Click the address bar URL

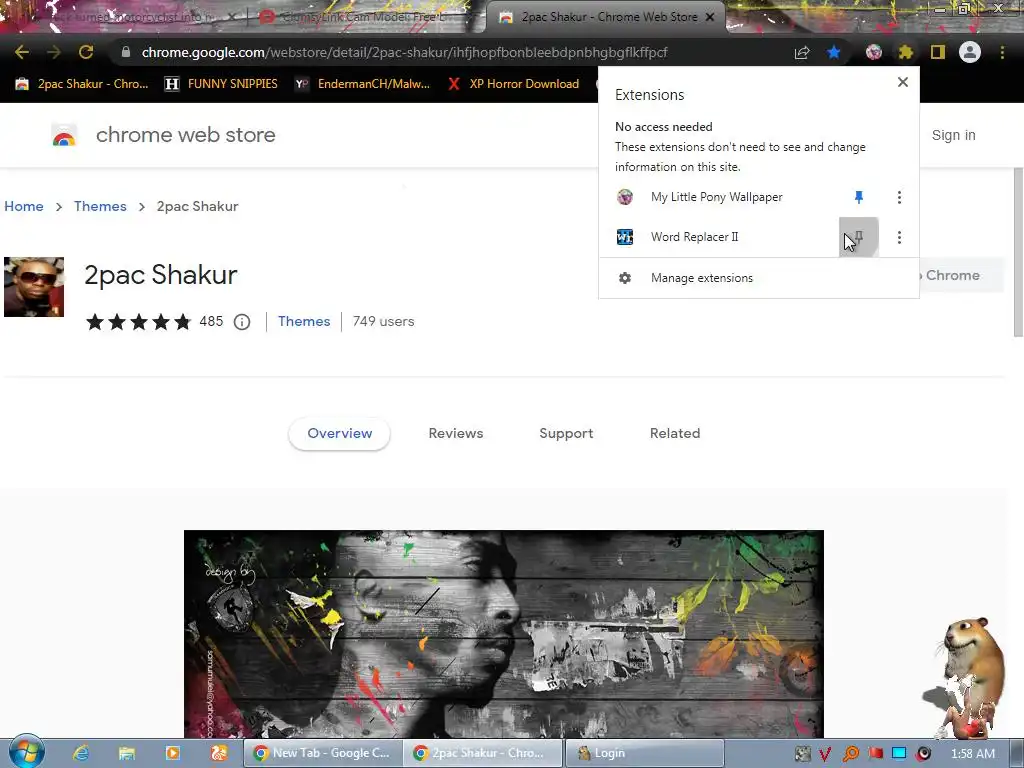pos(404,52)
